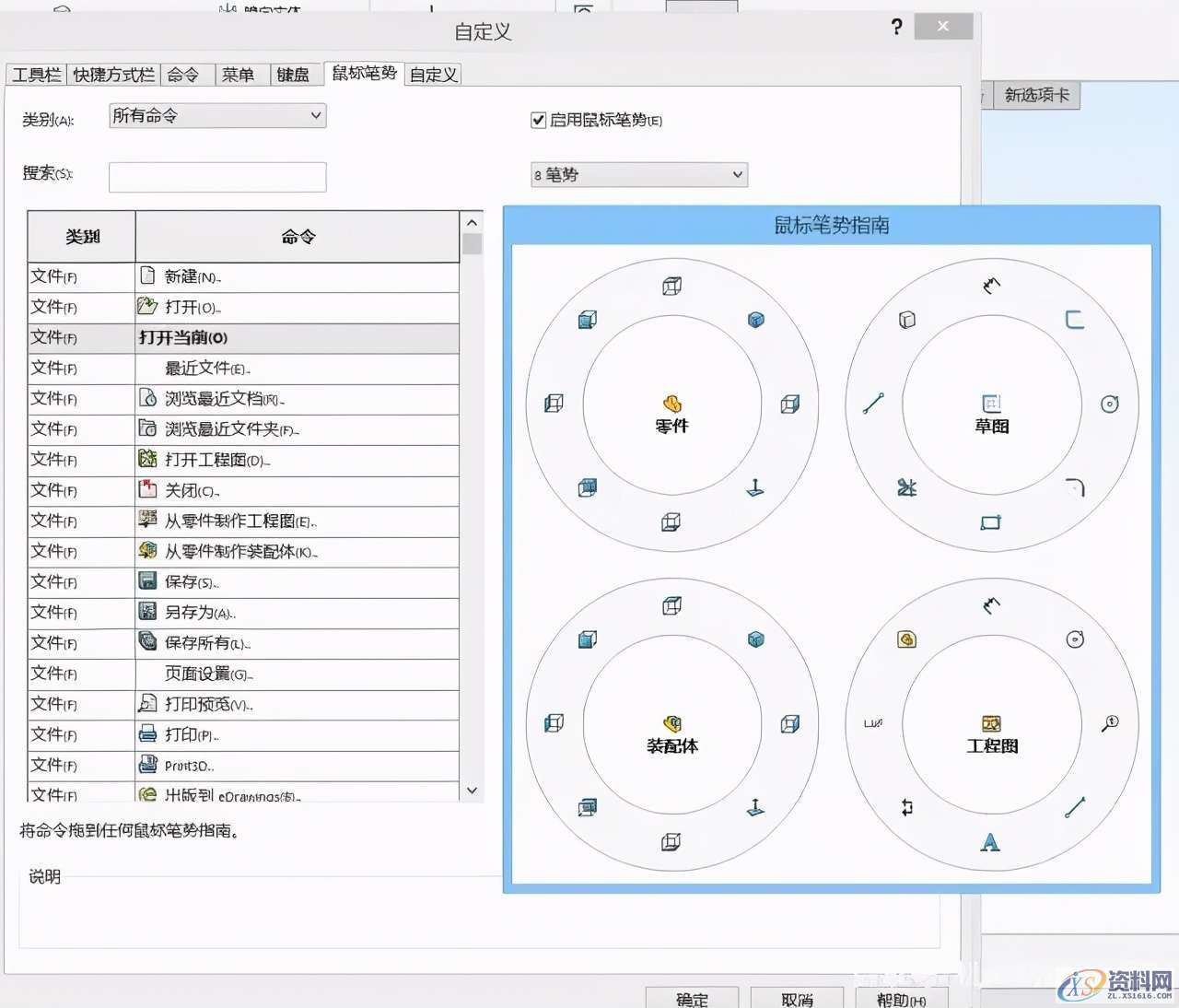Select the 新建 (New) command icon
The width and height of the screenshot is (1179, 1008).
147,276
